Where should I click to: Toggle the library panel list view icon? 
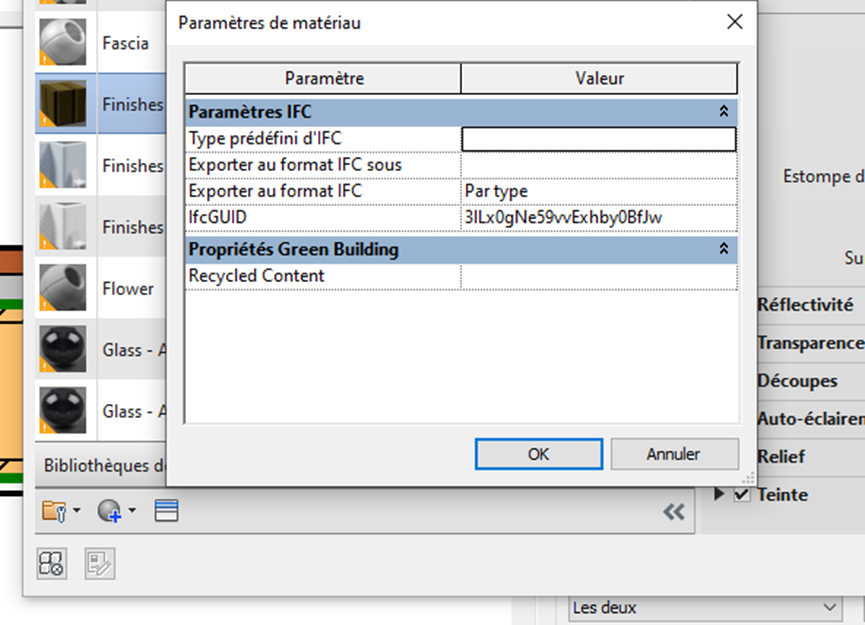click(x=166, y=511)
